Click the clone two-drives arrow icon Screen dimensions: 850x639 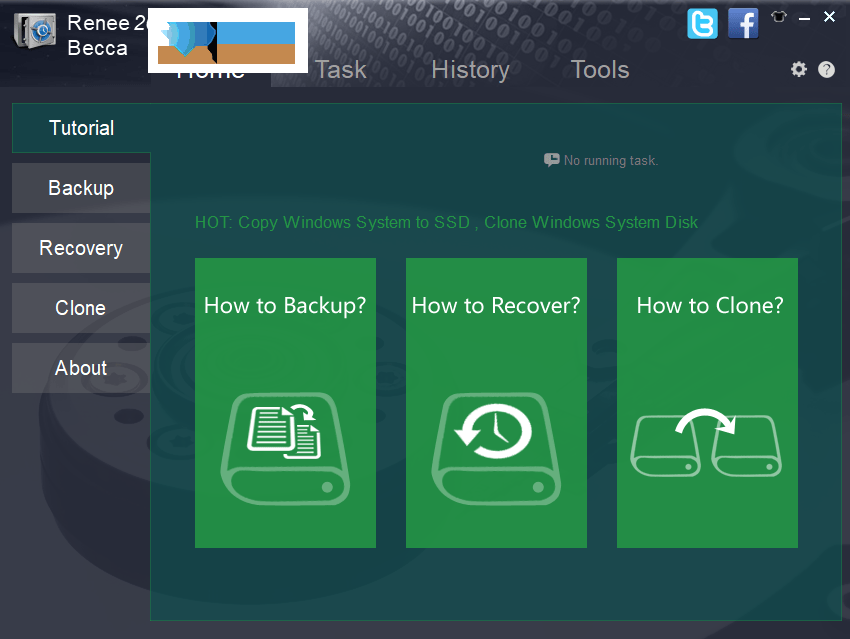coord(706,442)
